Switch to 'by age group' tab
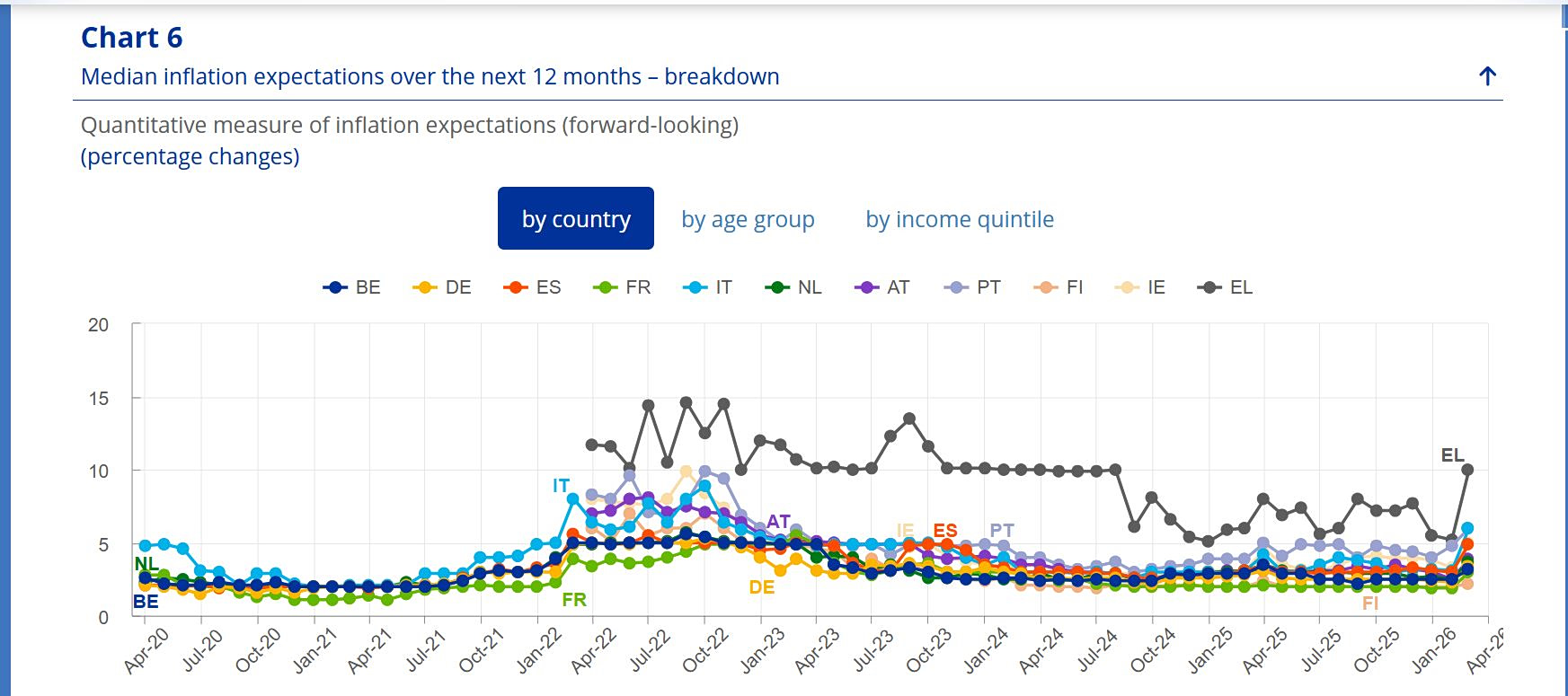The image size is (1568, 696). click(748, 219)
